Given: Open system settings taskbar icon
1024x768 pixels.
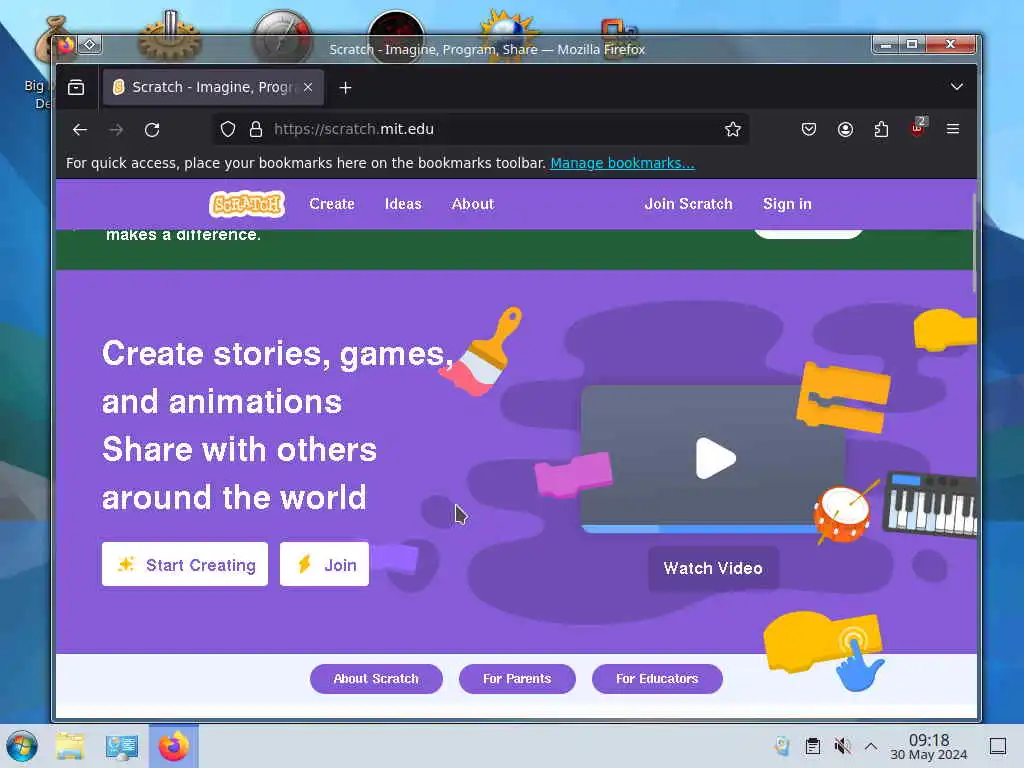Looking at the screenshot, I should [x=121, y=746].
